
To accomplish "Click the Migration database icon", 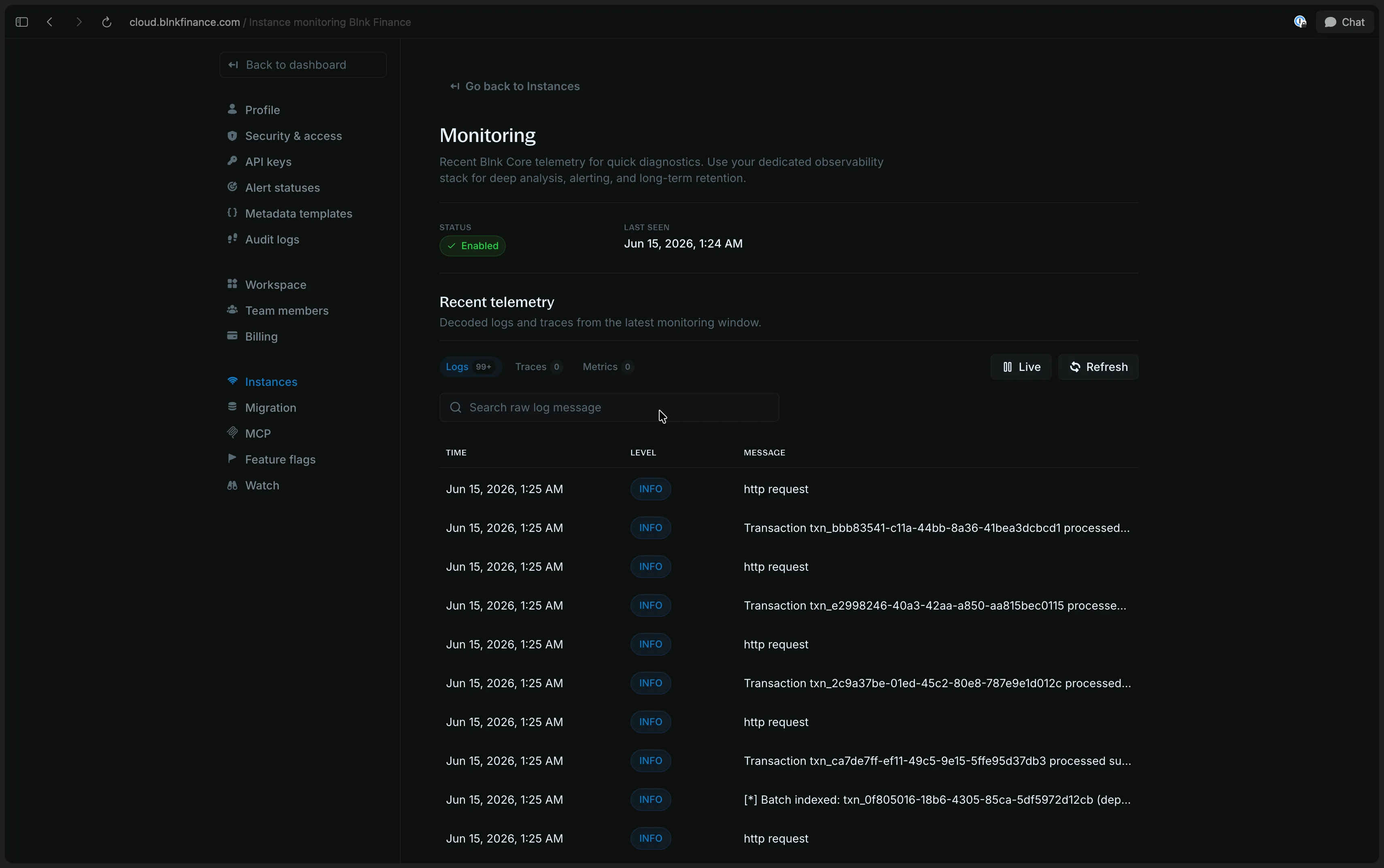I will pyautogui.click(x=232, y=407).
